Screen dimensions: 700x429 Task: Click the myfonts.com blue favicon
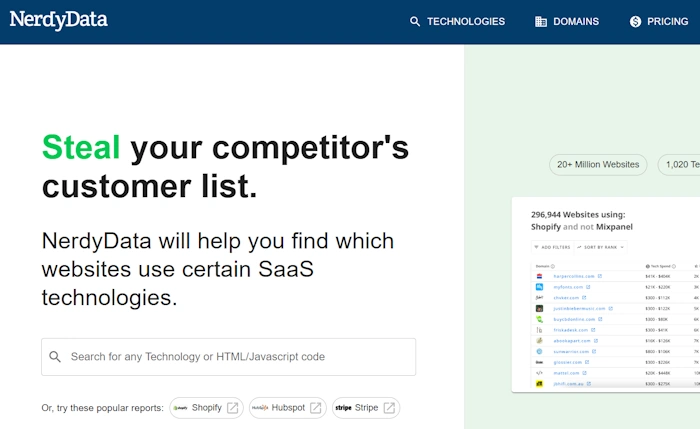point(539,287)
